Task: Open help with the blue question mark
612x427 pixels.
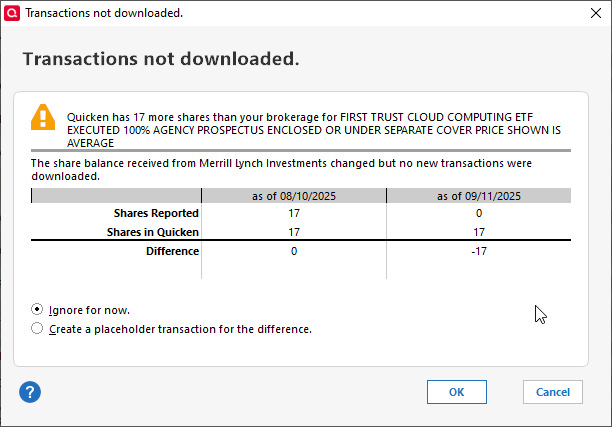Action: tap(30, 391)
